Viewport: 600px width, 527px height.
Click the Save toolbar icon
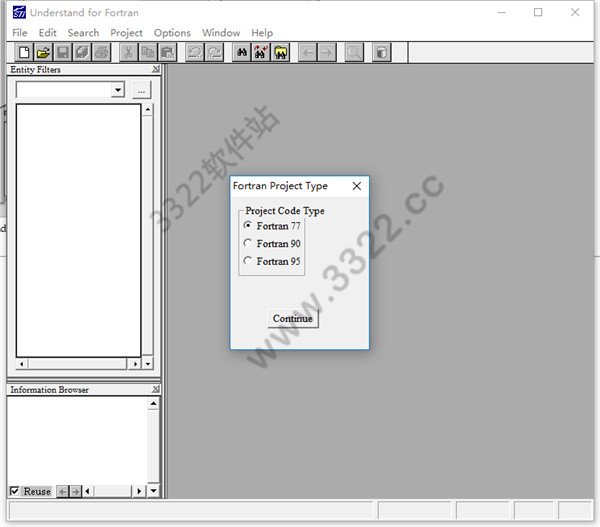(x=63, y=52)
